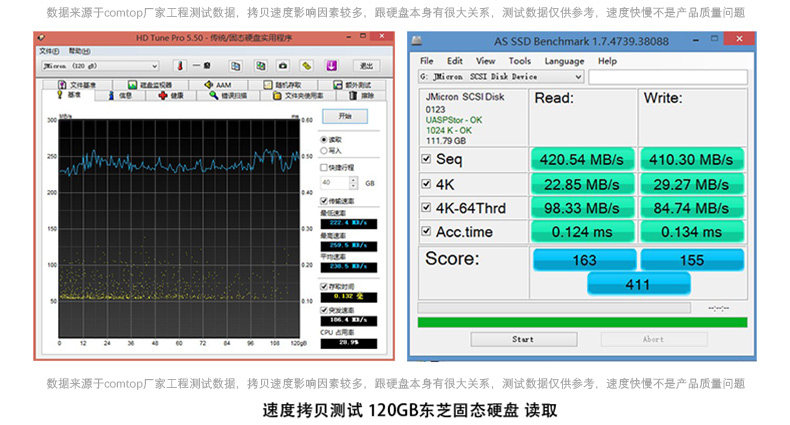Select the 基准 benchmark tab
This screenshot has width=790, height=425.
[x=69, y=95]
